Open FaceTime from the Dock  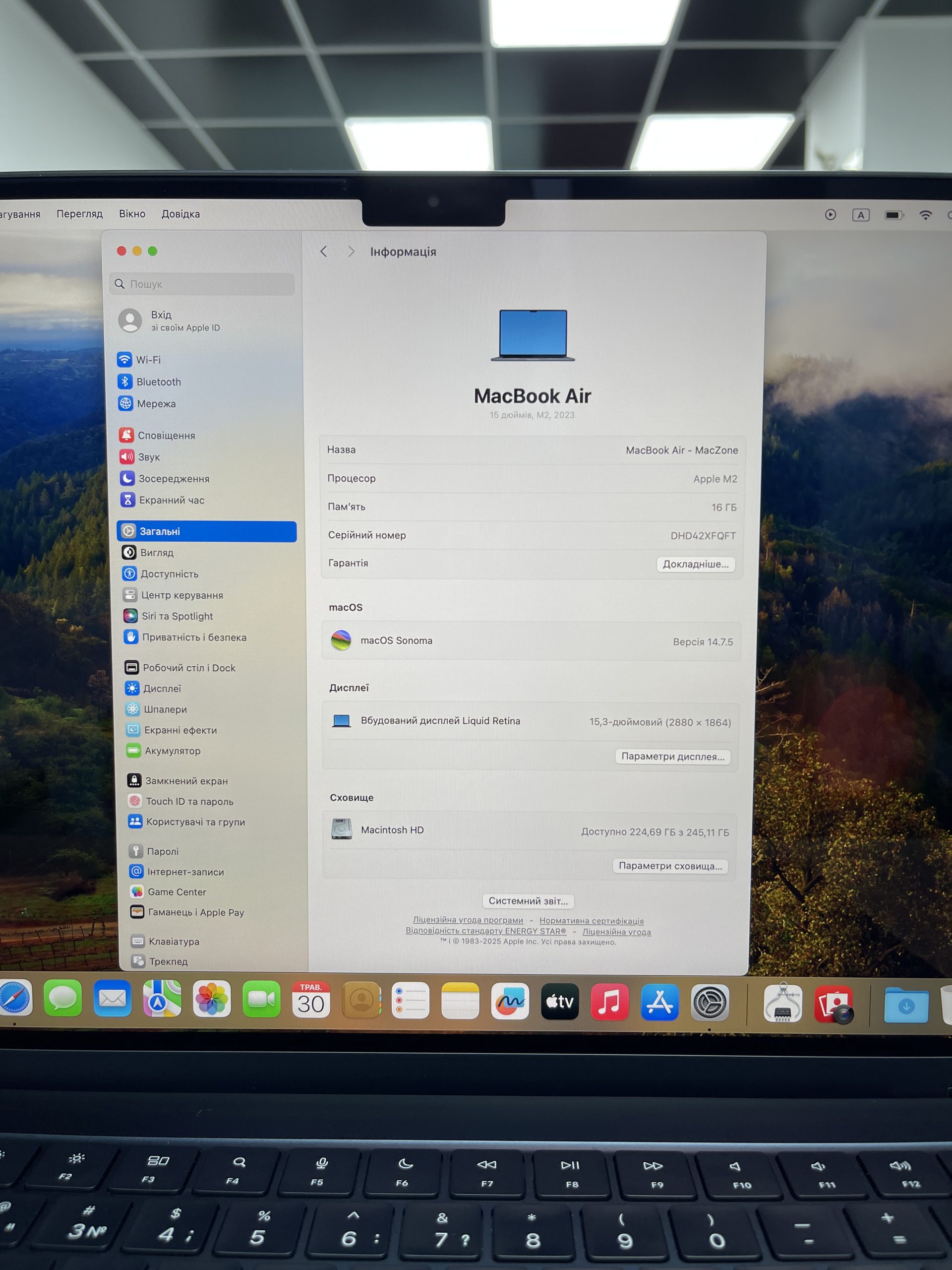261,1000
